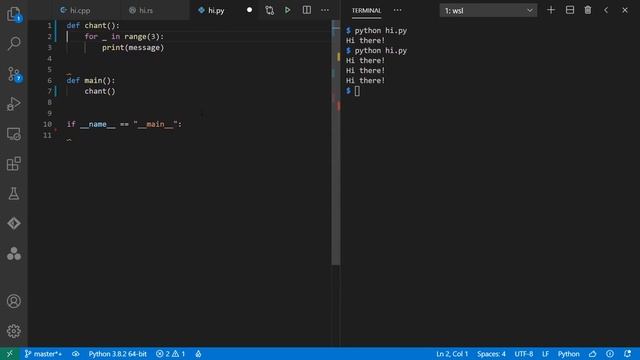
Task: Click the eye icon in status bar
Action: 76,354
